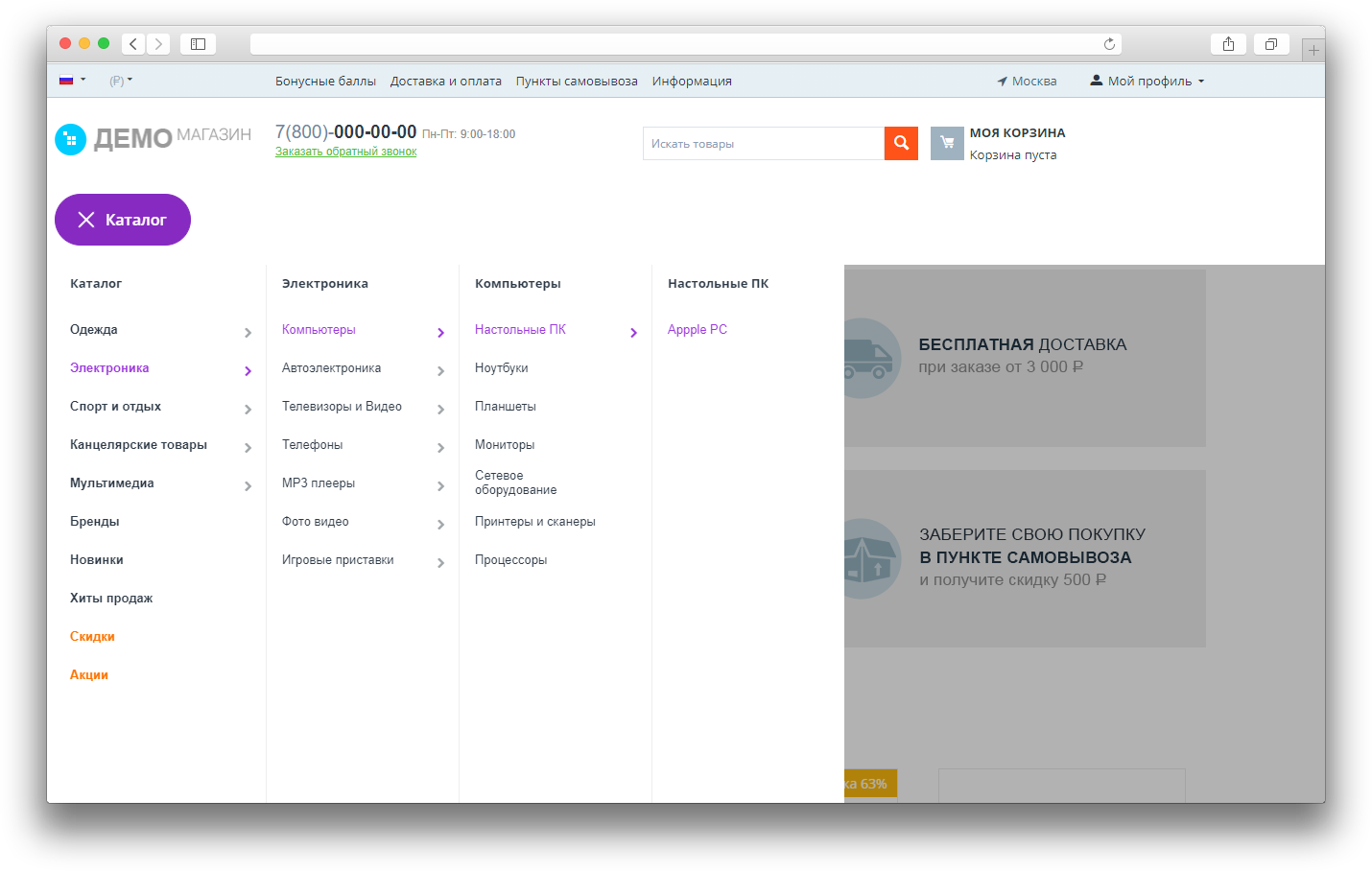
Task: Click the Искать товары search field
Action: [763, 144]
